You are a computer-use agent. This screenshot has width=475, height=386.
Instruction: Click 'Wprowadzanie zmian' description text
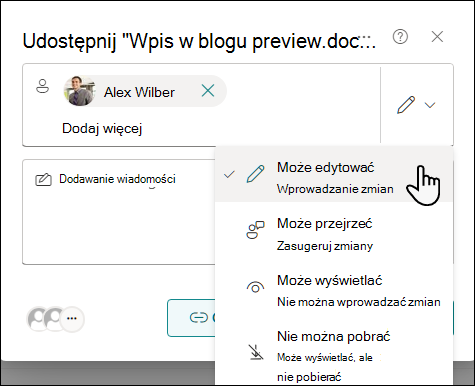pyautogui.click(x=335, y=189)
